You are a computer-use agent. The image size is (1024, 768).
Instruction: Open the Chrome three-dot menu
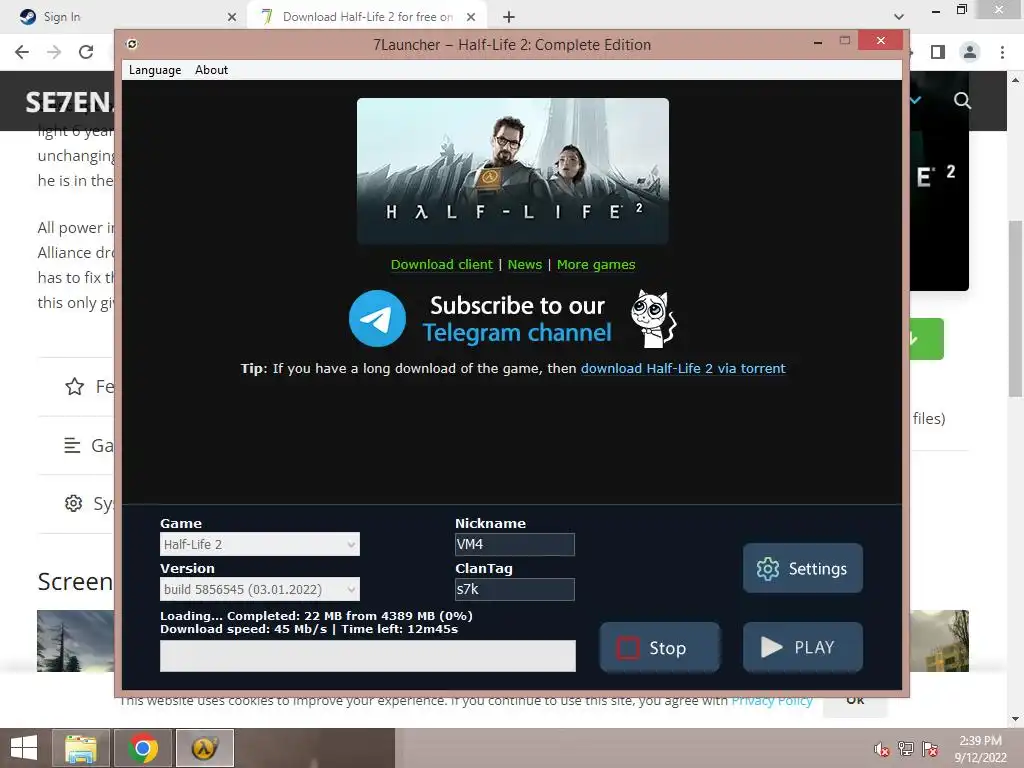1002,52
